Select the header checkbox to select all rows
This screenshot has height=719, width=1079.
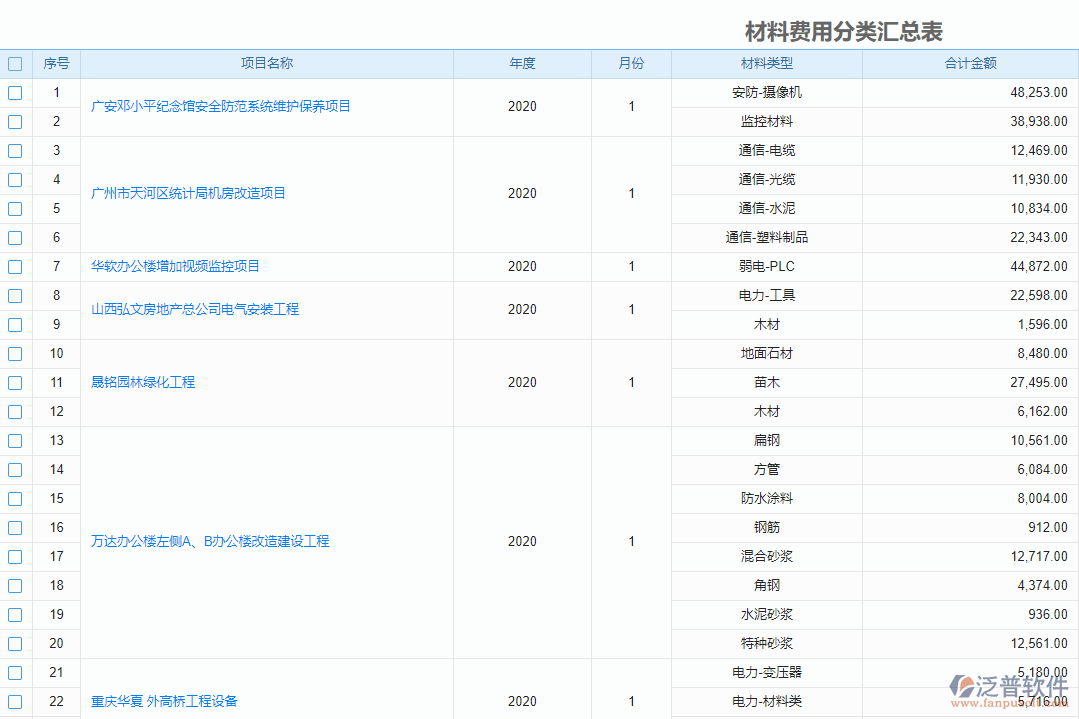pyautogui.click(x=15, y=63)
